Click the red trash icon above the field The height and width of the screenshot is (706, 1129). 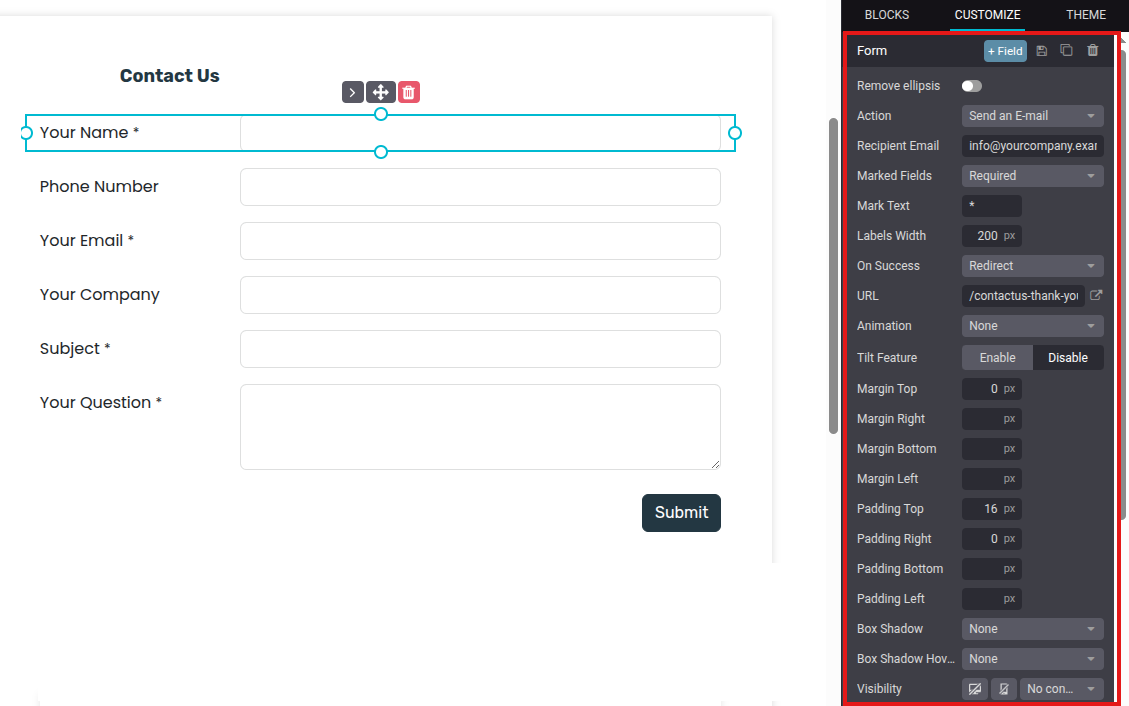408,92
